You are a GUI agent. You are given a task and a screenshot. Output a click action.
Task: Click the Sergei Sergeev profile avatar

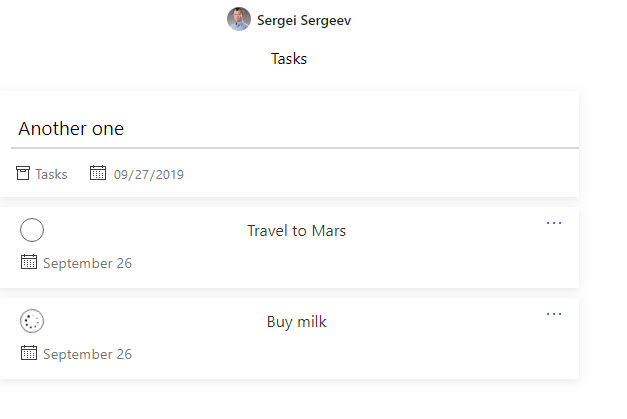click(239, 19)
